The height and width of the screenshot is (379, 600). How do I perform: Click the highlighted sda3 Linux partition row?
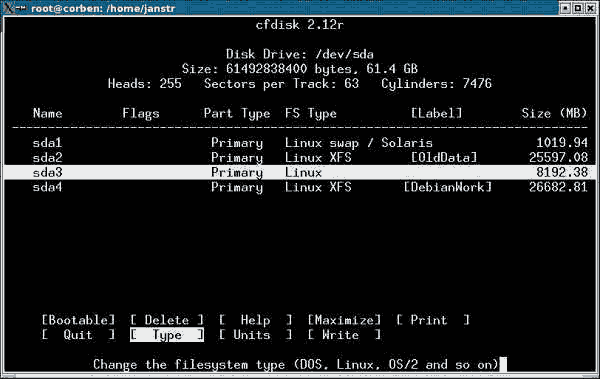(x=300, y=172)
